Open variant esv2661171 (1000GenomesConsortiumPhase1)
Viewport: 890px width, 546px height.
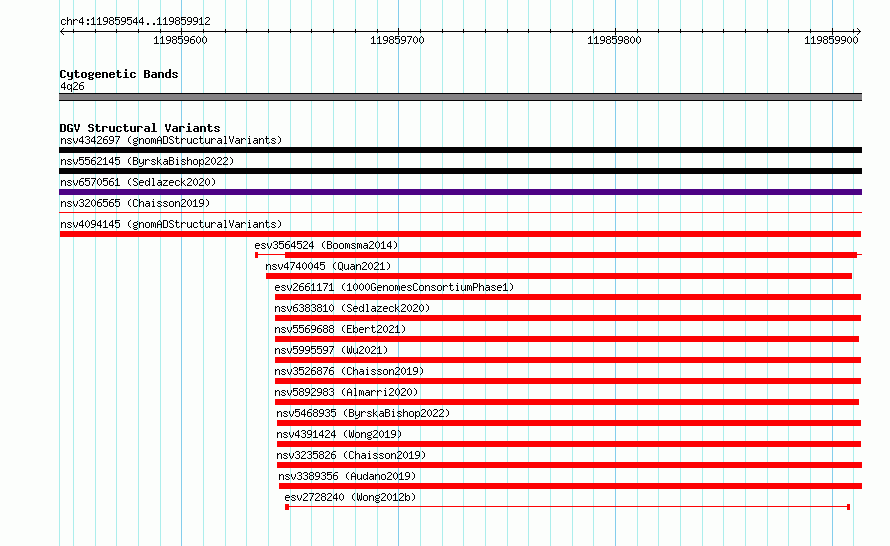click(394, 287)
